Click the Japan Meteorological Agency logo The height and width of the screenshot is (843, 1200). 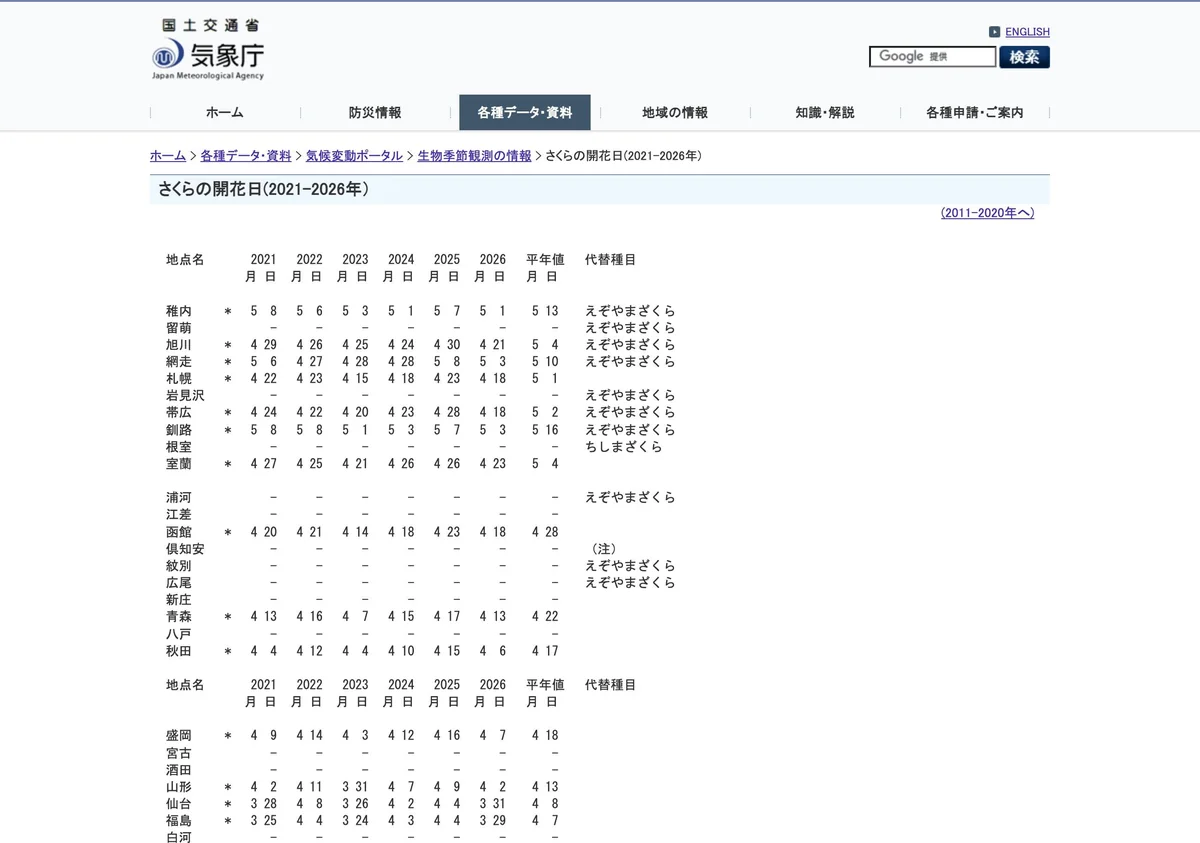pos(208,50)
